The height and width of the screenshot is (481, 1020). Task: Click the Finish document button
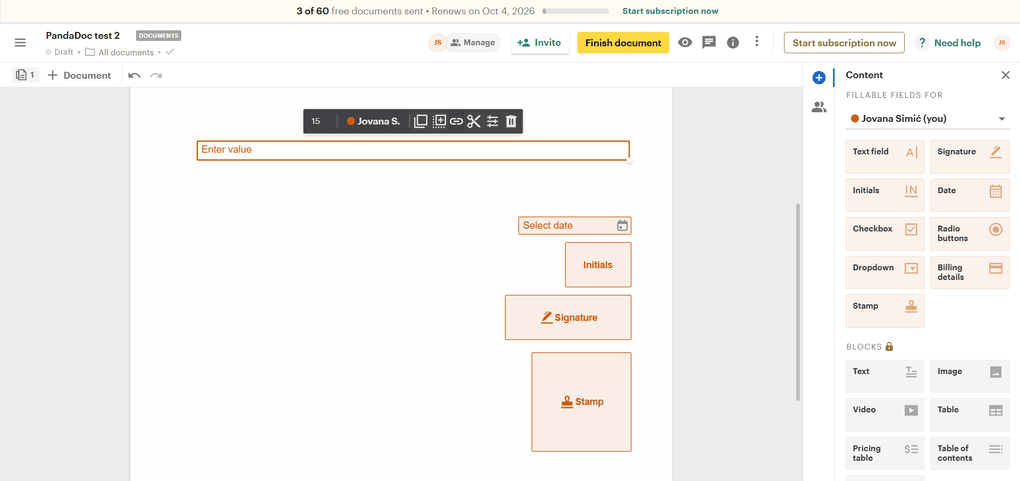tap(622, 43)
